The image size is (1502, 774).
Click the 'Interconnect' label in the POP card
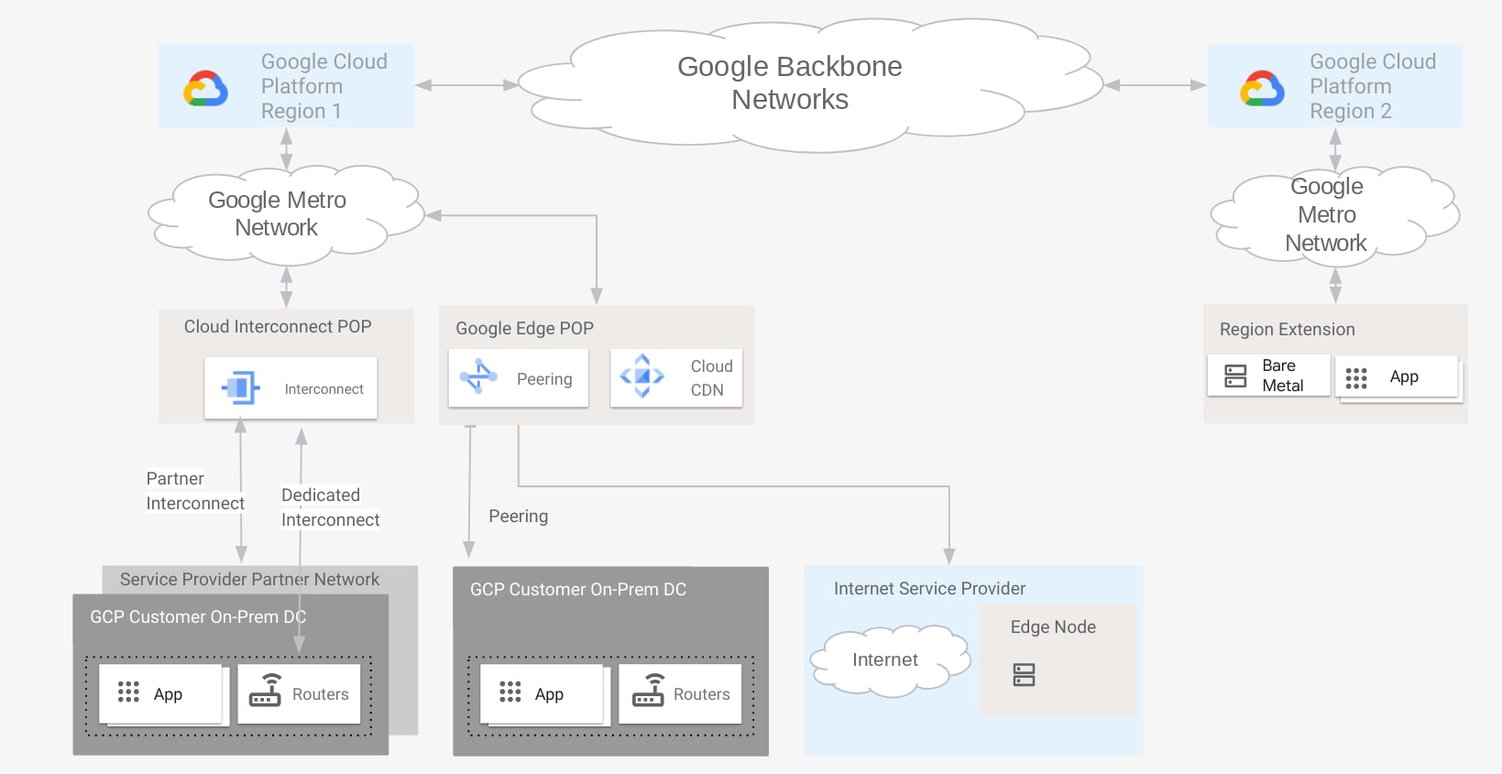coord(324,389)
